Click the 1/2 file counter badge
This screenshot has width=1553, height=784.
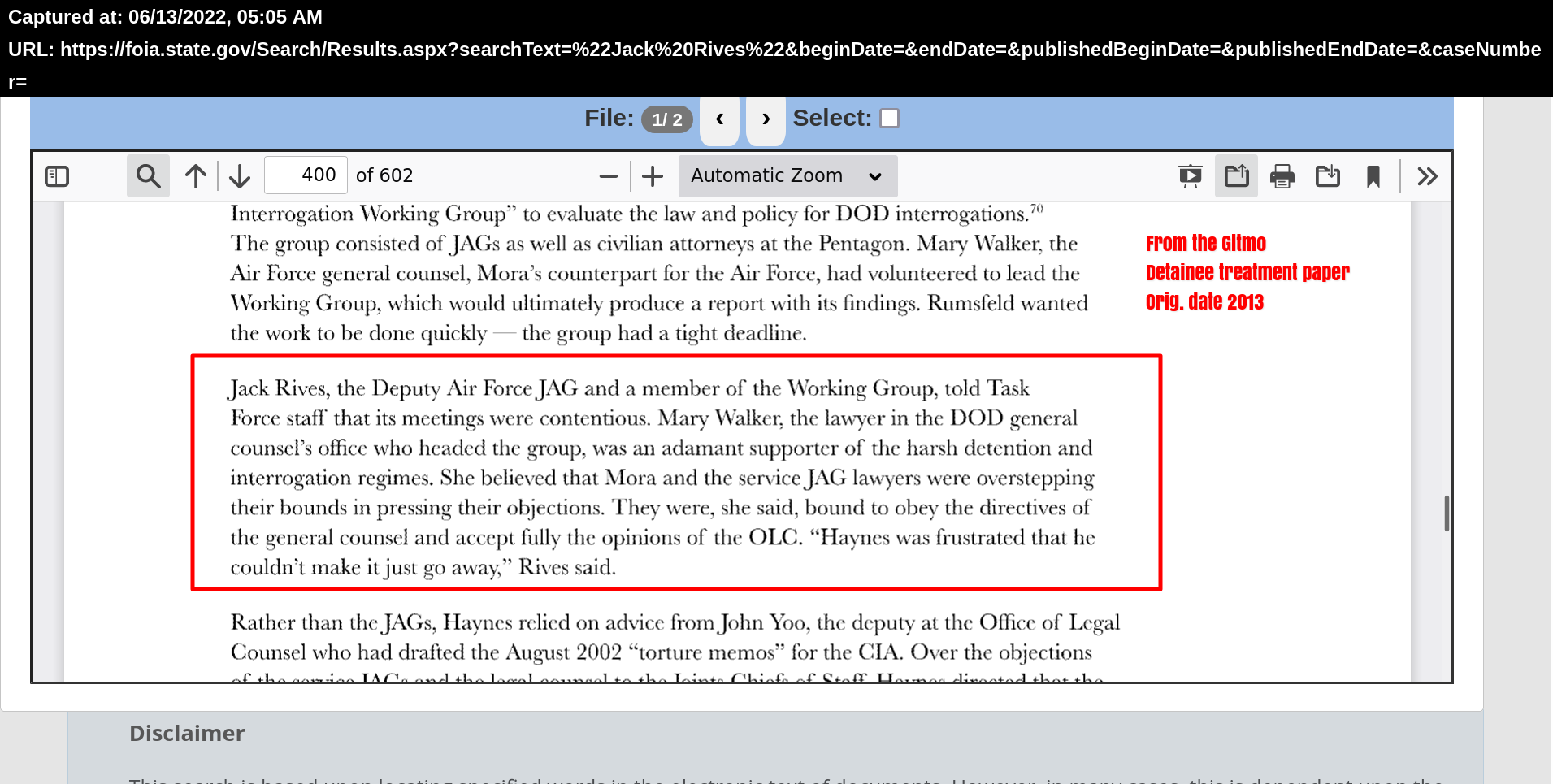point(667,119)
